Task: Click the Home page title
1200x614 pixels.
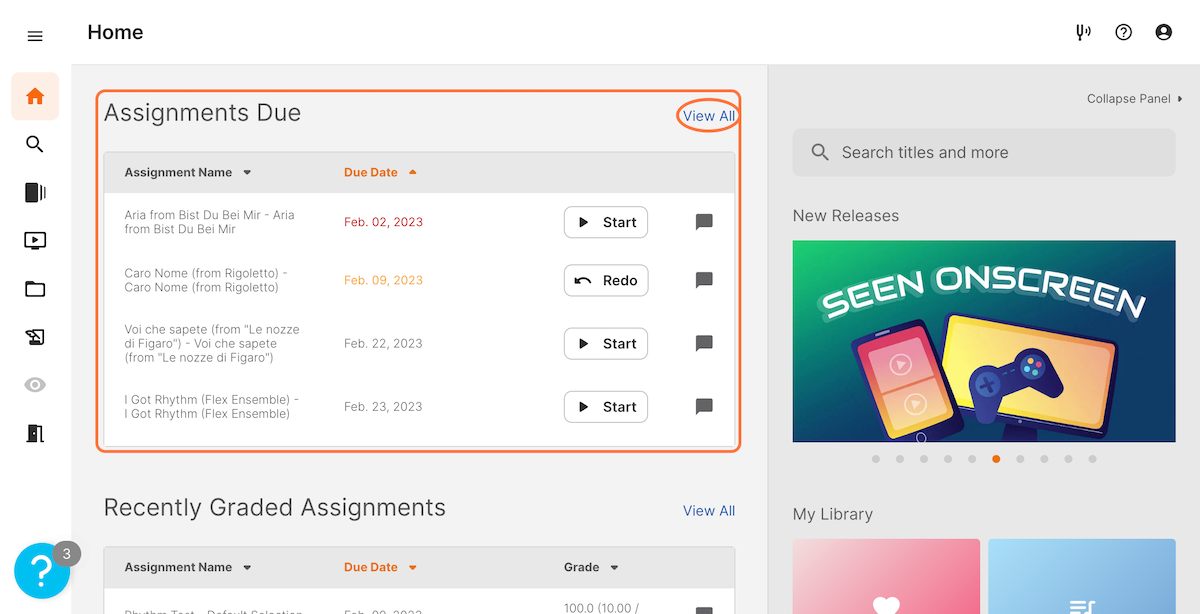Action: tap(115, 32)
